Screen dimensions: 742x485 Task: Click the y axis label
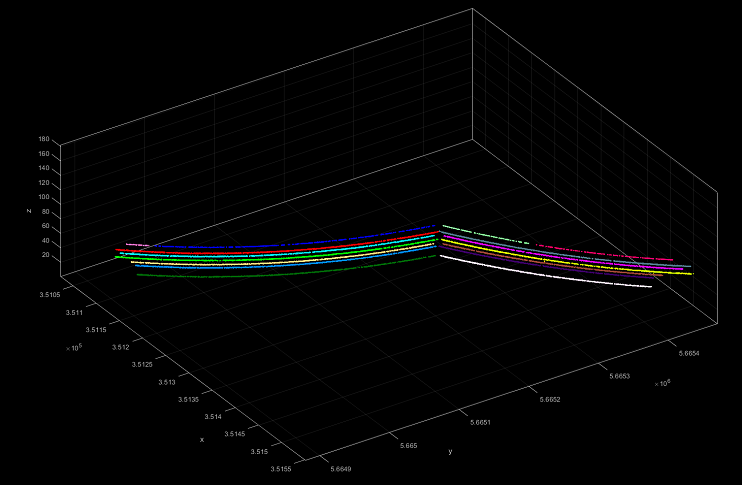point(450,451)
